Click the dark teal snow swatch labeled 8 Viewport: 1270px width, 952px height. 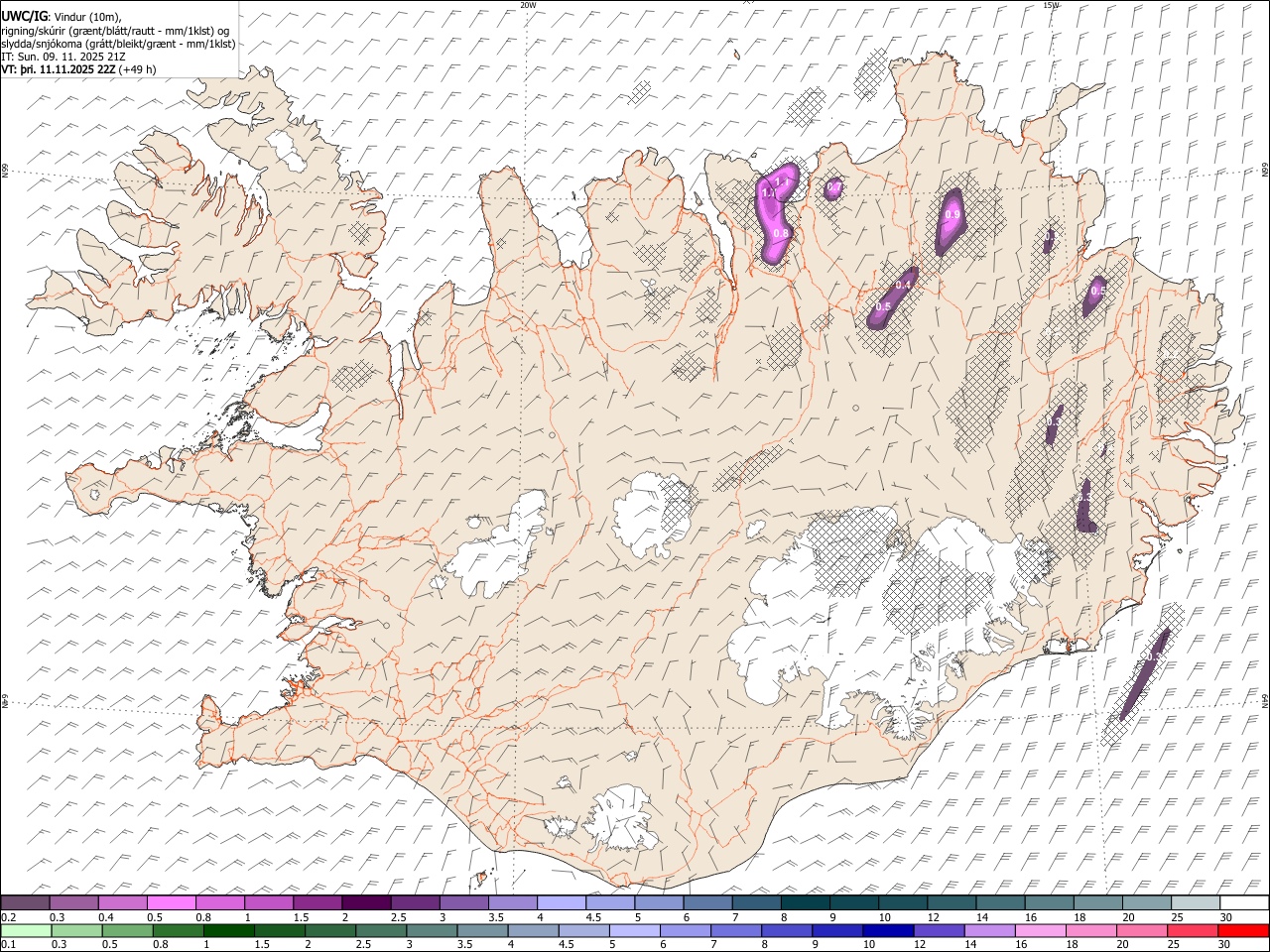(806, 903)
